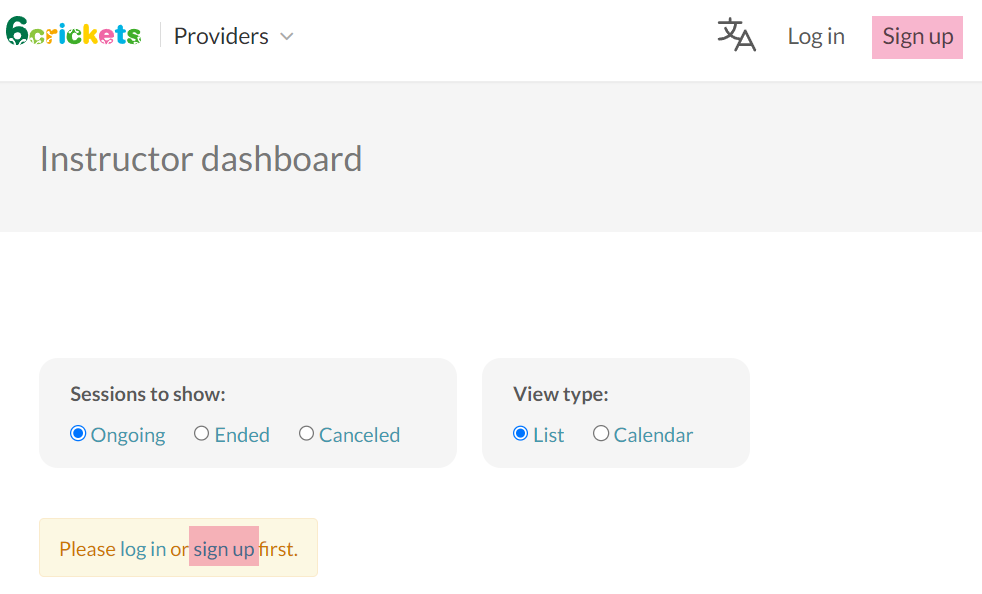Click the Instructor dashboard heading
This screenshot has width=982, height=594.
click(x=201, y=159)
